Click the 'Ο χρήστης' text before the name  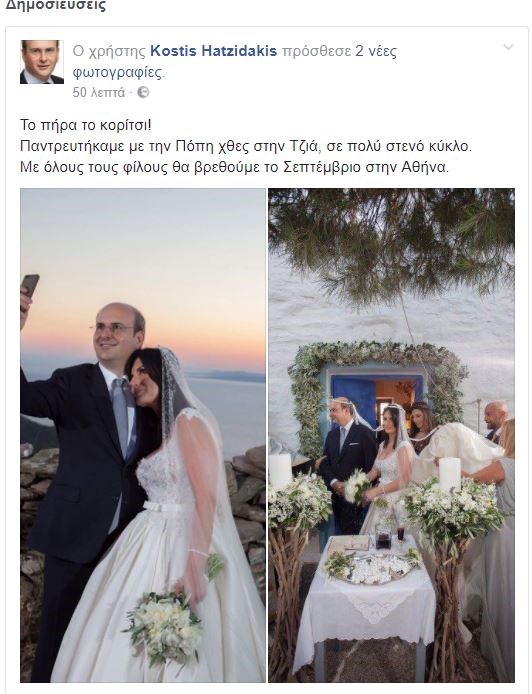(x=109, y=51)
